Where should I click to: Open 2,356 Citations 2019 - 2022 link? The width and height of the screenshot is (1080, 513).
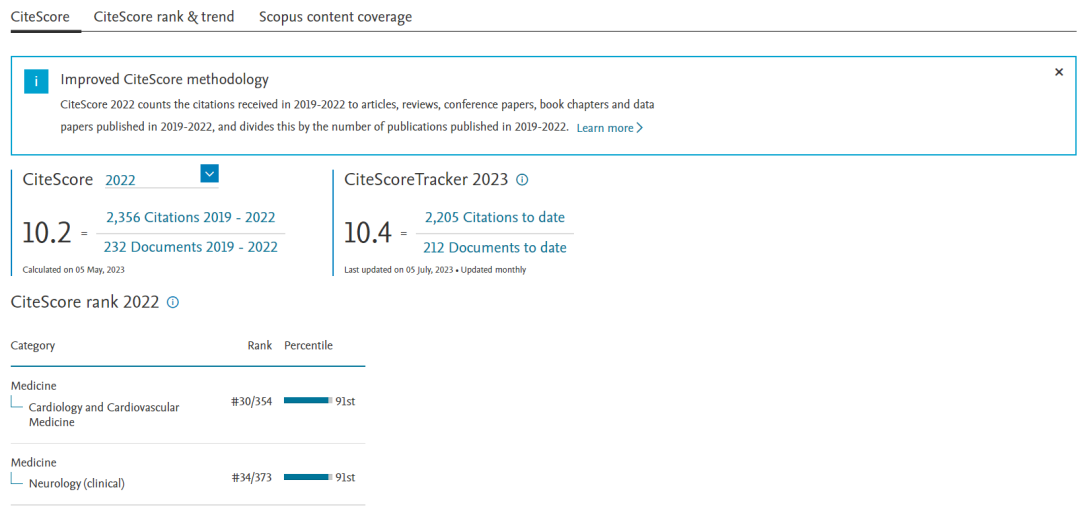pyautogui.click(x=191, y=218)
